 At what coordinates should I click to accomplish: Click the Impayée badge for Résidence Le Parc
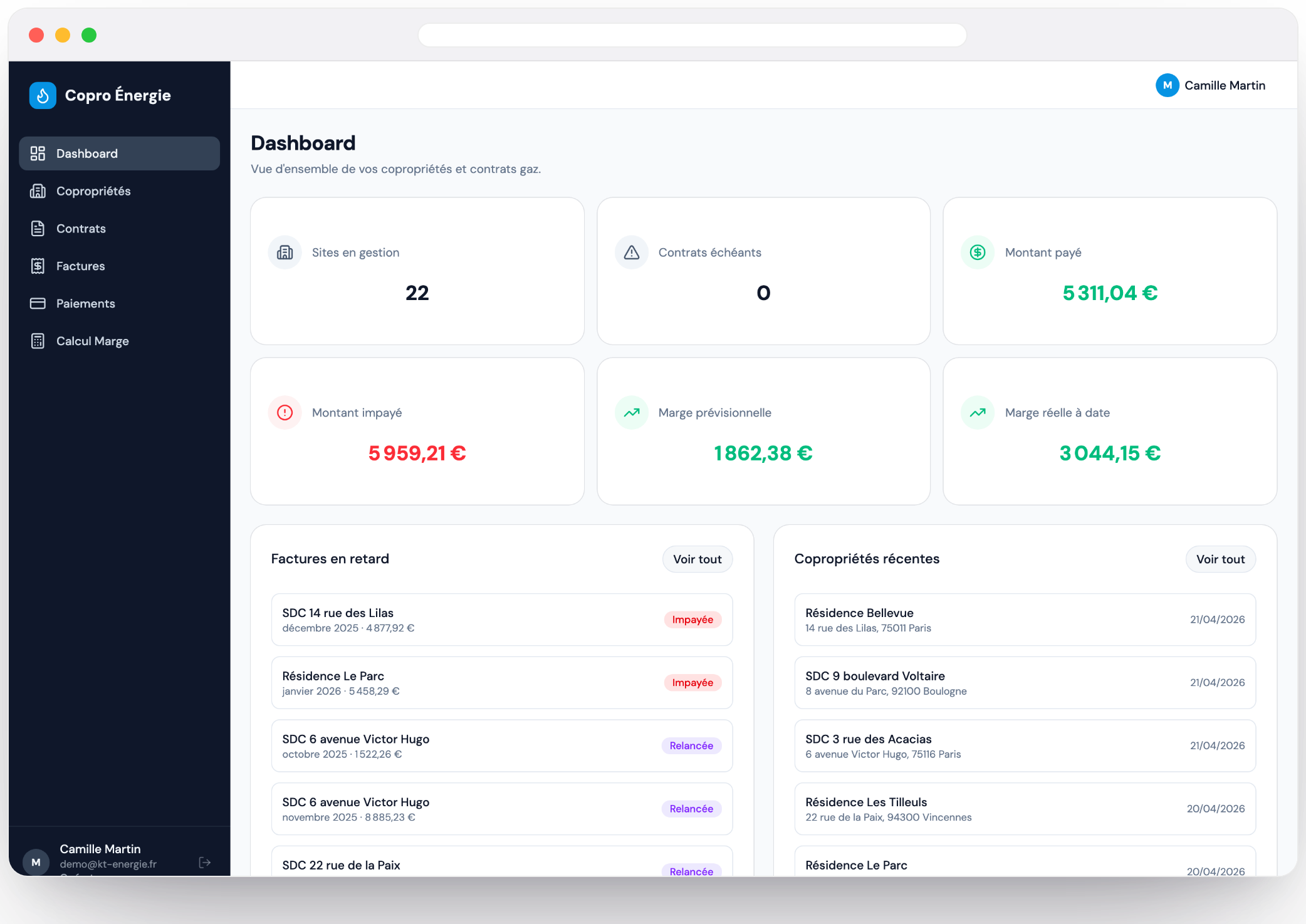click(x=692, y=683)
